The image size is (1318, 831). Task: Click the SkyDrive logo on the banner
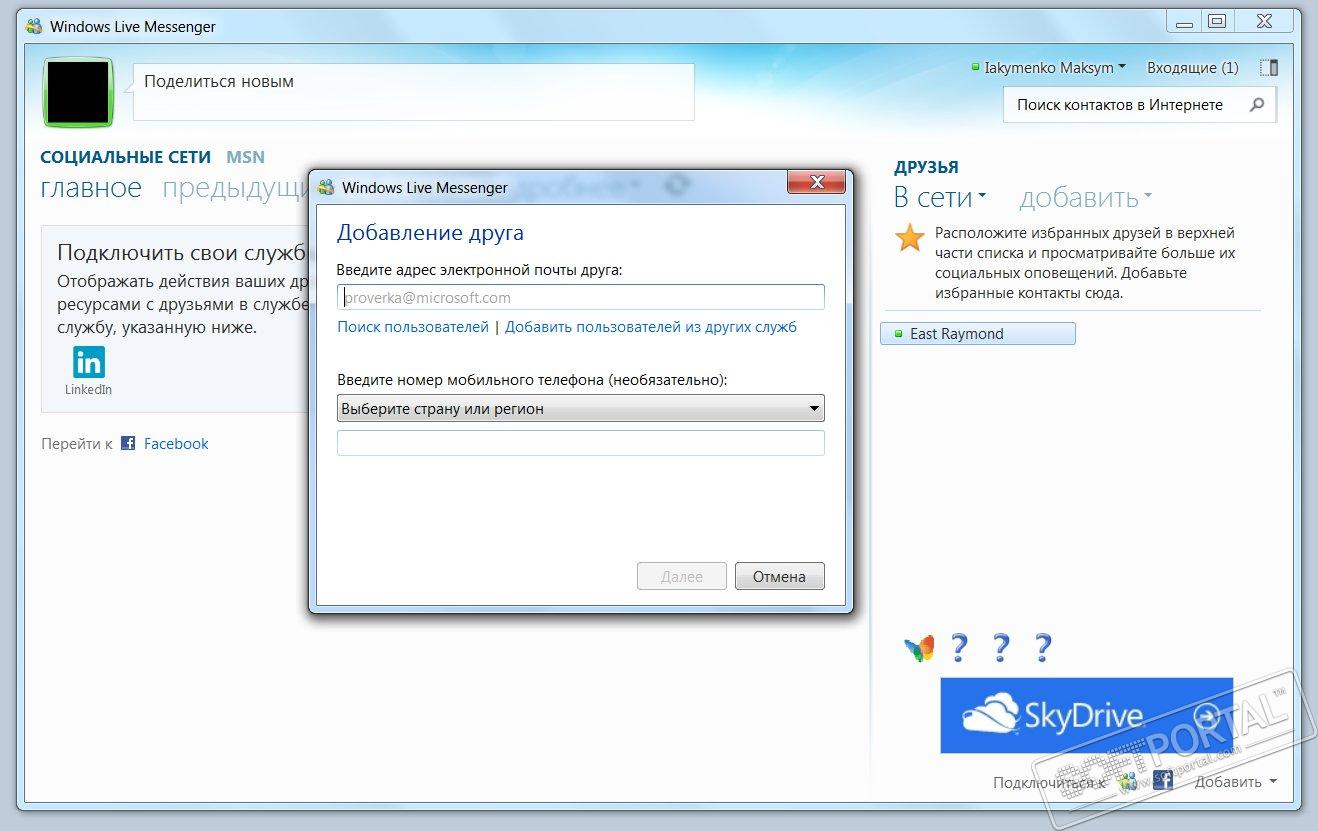pos(1053,716)
